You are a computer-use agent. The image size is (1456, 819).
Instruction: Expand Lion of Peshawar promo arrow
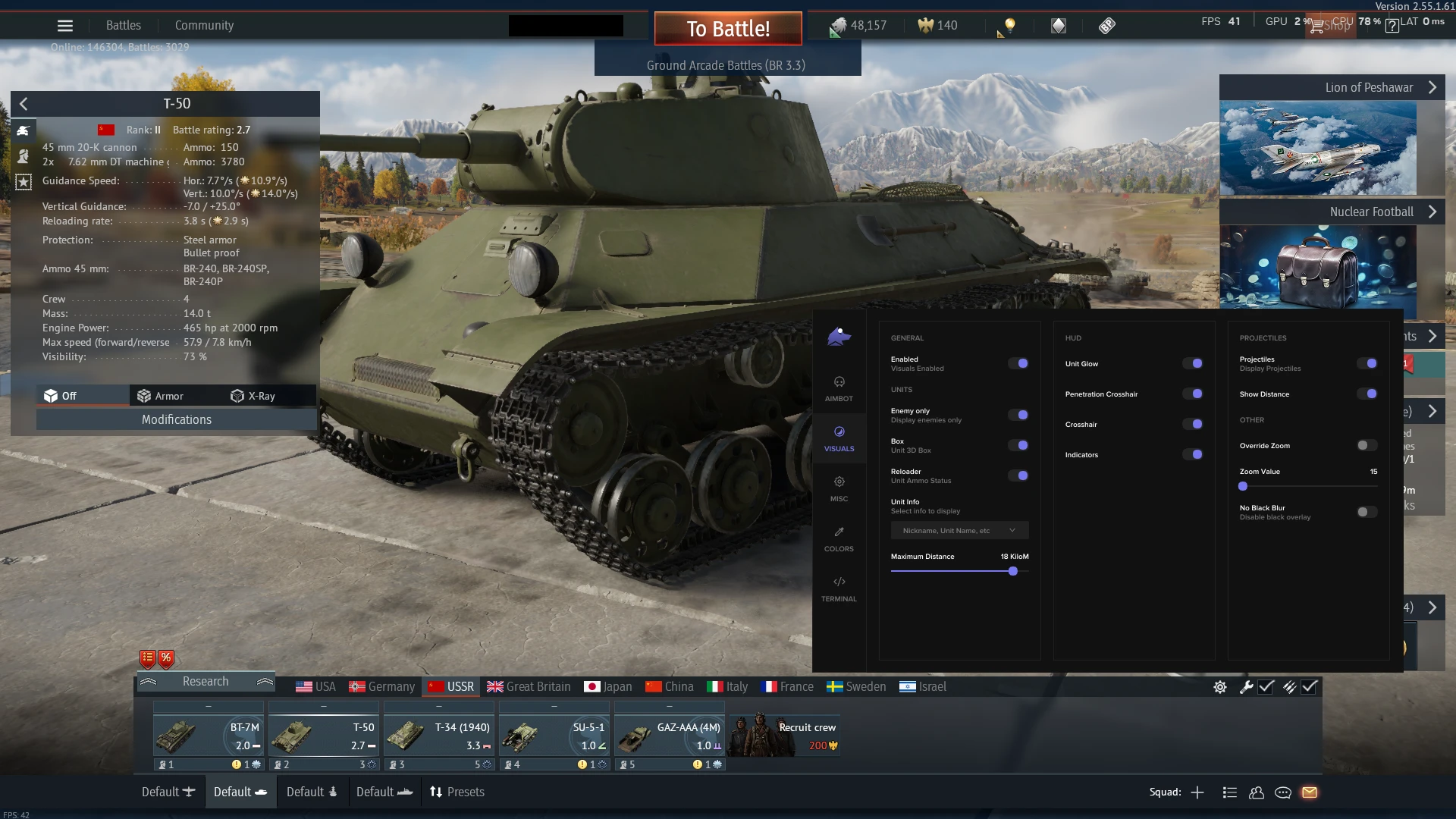1432,88
